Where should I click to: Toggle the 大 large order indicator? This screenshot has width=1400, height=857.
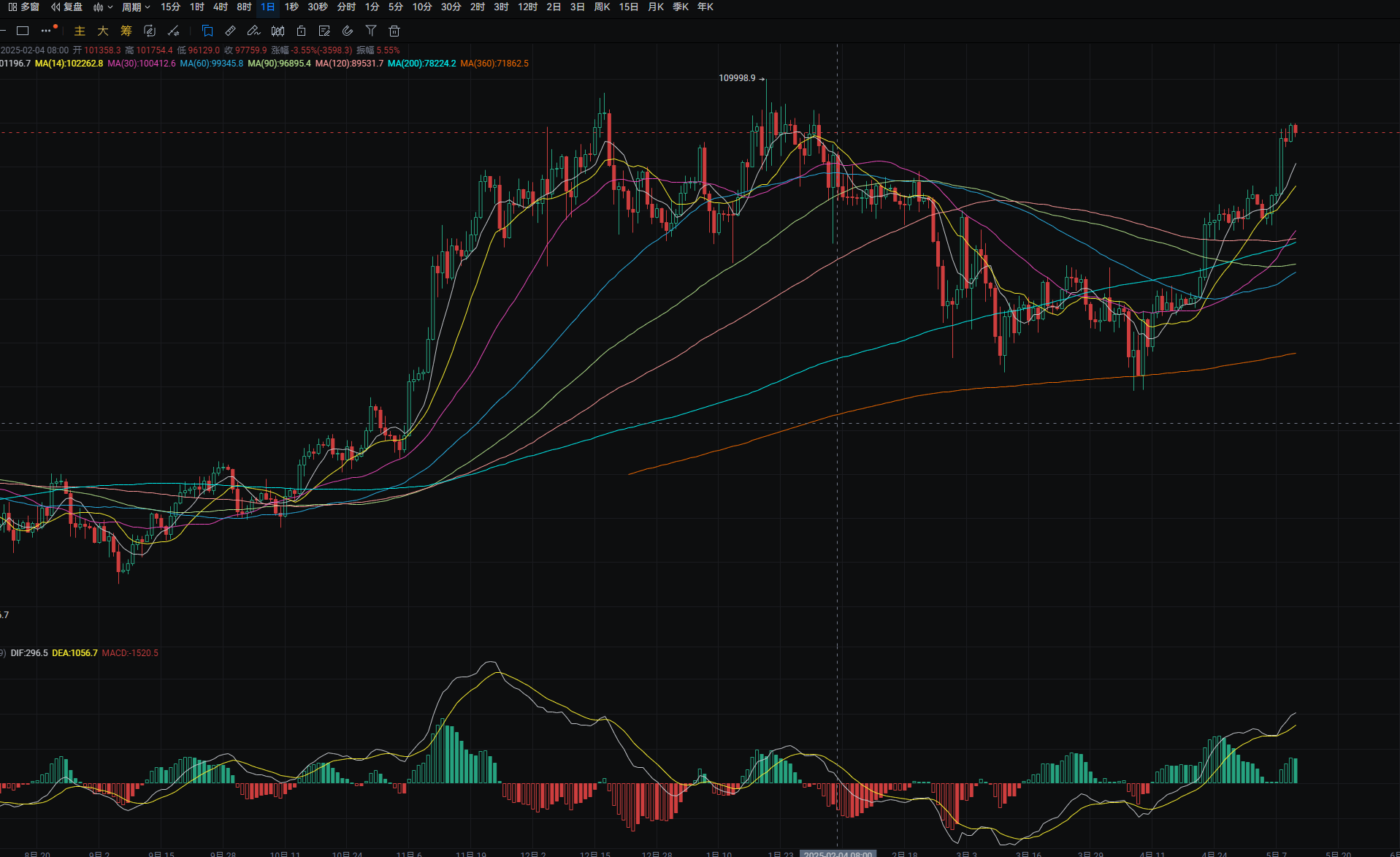[x=103, y=31]
